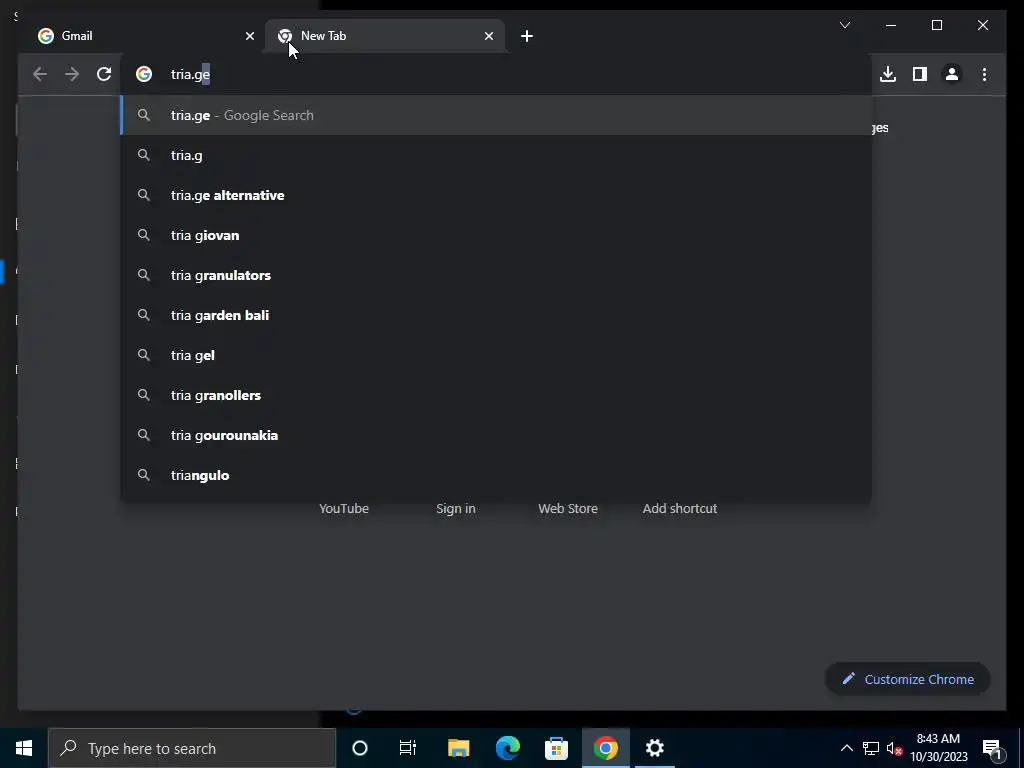The image size is (1024, 768).
Task: Open the Chrome profile avatar menu
Action: (952, 74)
